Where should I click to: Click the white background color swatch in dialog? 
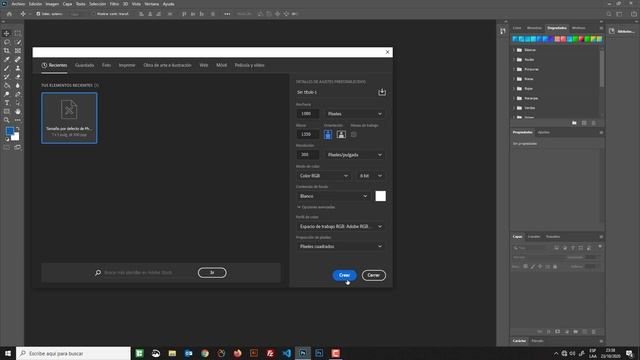(x=380, y=196)
